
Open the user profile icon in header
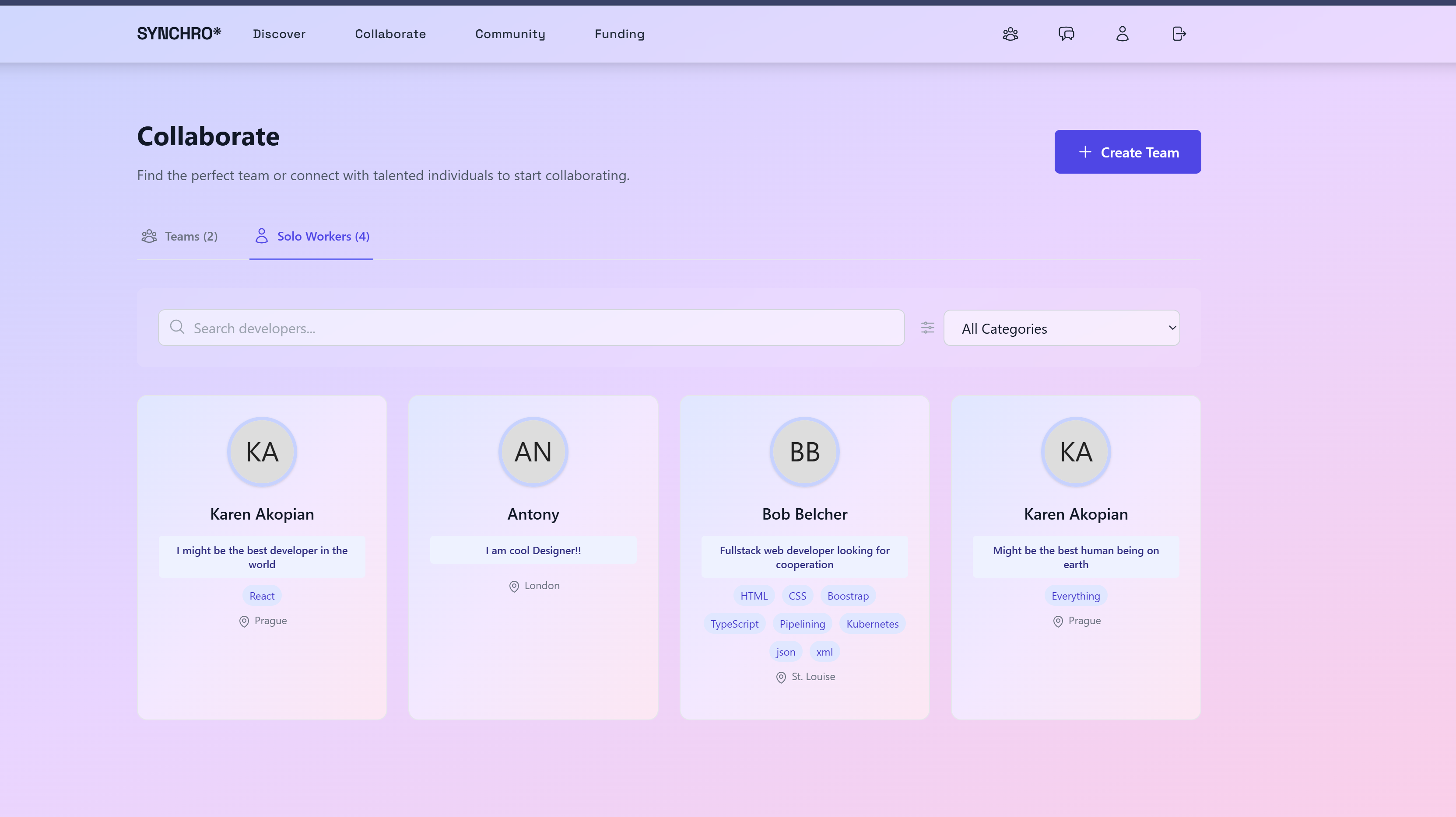coord(1122,34)
